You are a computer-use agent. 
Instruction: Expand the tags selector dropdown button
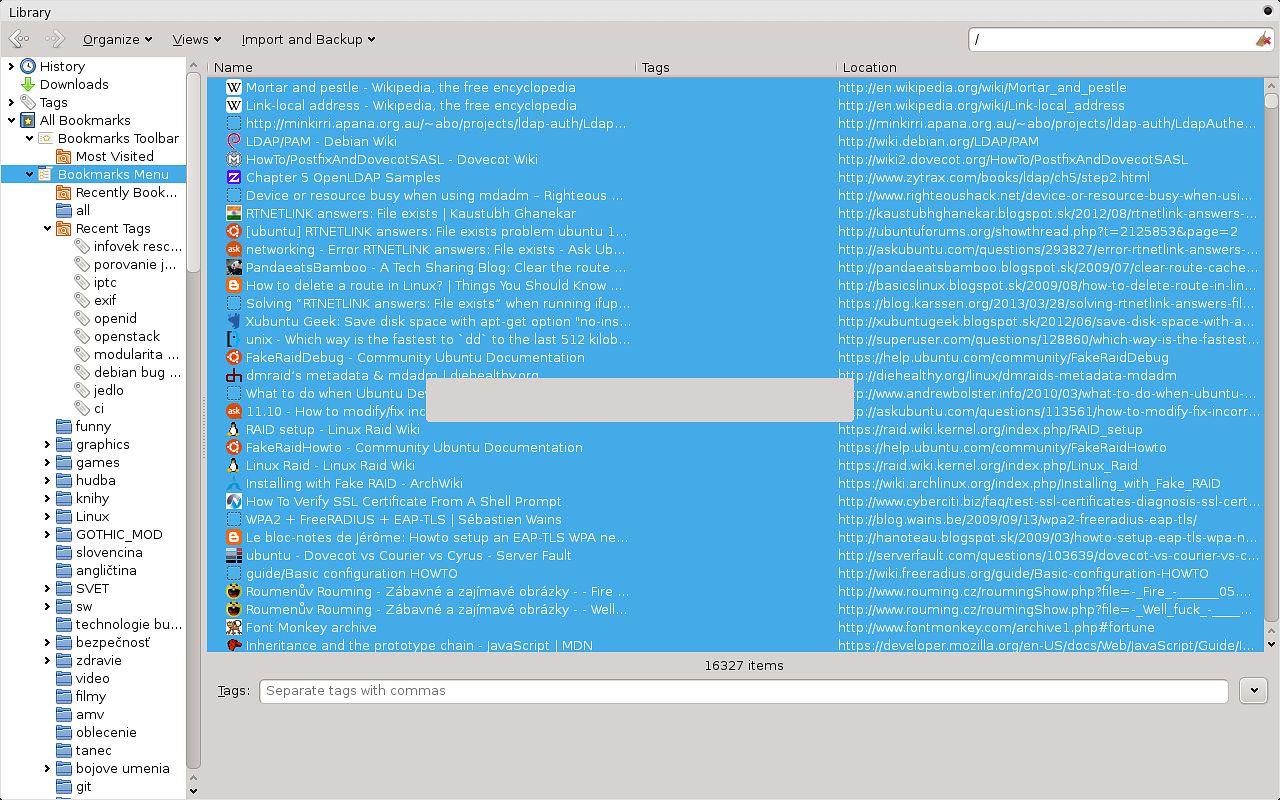(x=1253, y=690)
